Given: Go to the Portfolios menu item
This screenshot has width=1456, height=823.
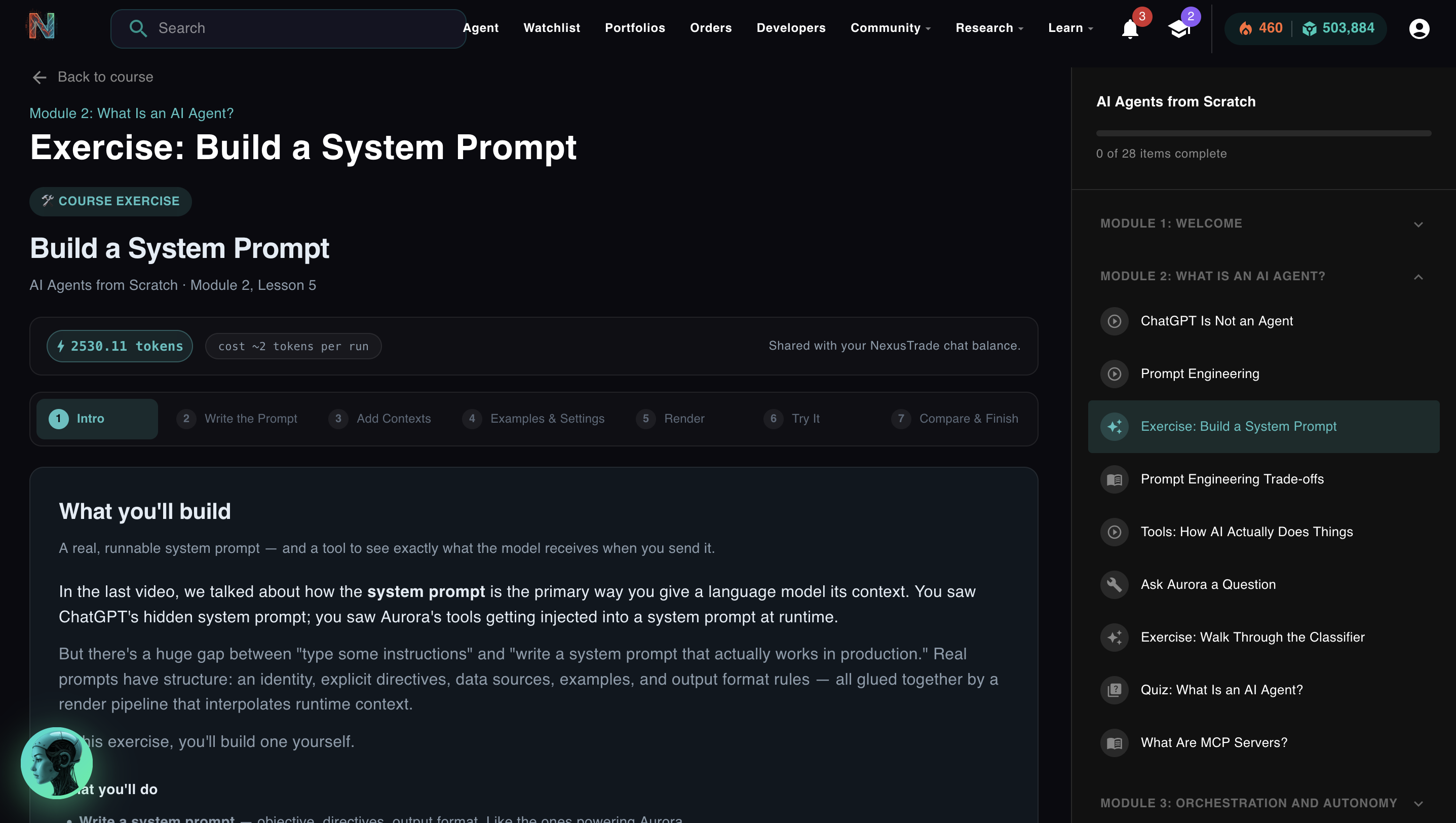Looking at the screenshot, I should point(635,28).
